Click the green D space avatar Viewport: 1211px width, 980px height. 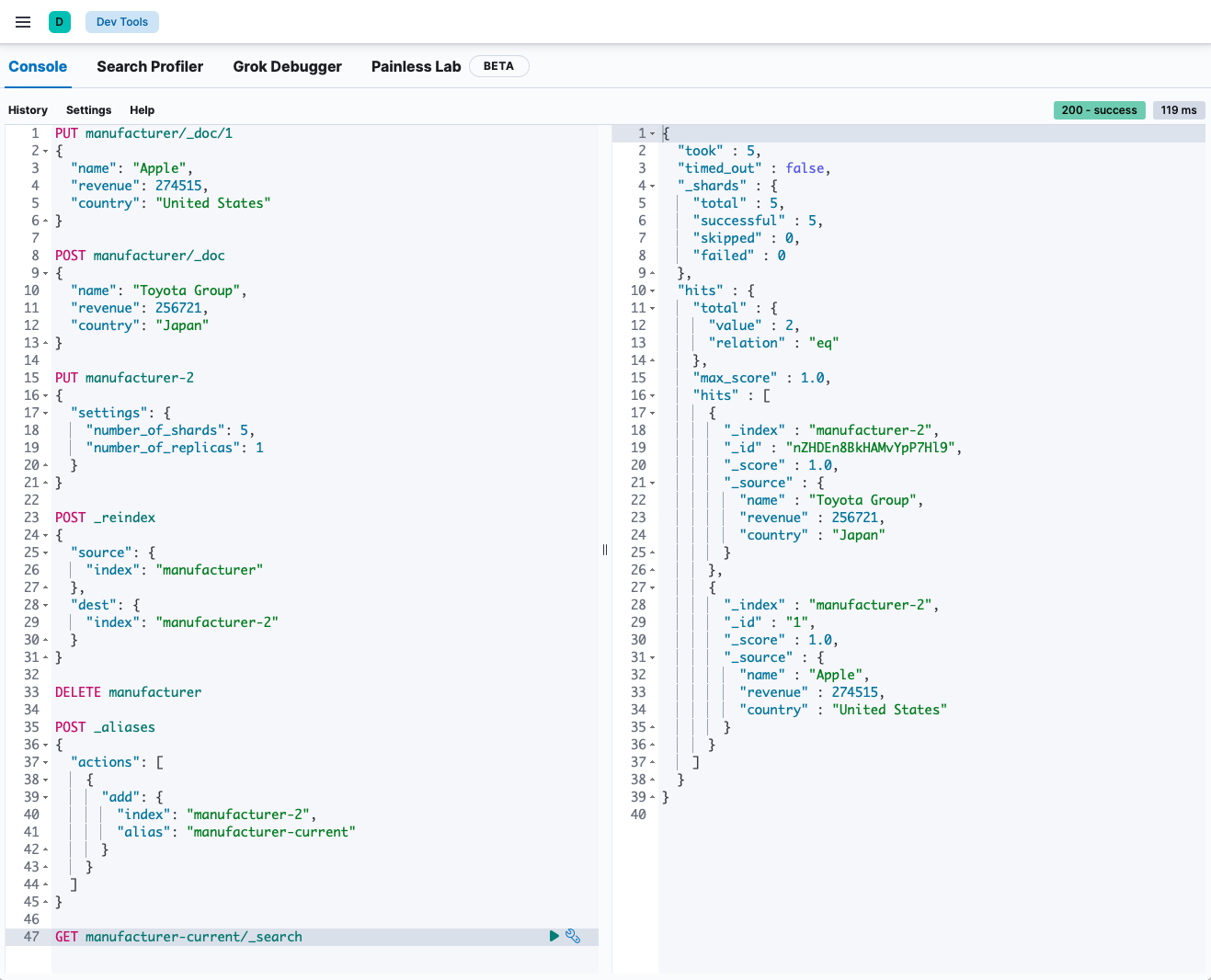coord(60,22)
